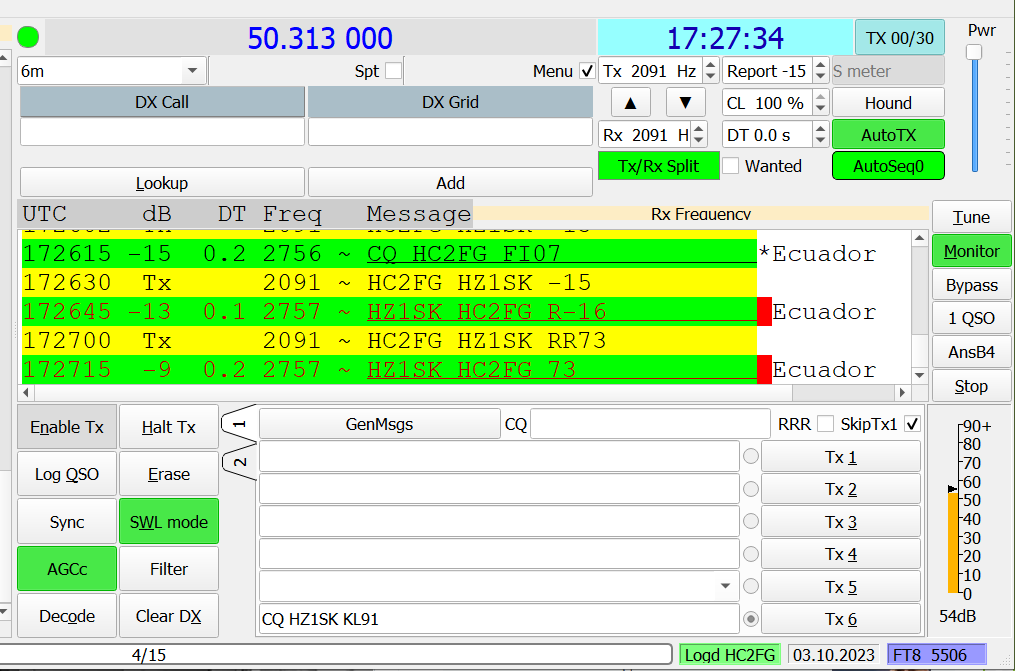The height and width of the screenshot is (671, 1015).
Task: Click the Bypass button
Action: [x=971, y=285]
